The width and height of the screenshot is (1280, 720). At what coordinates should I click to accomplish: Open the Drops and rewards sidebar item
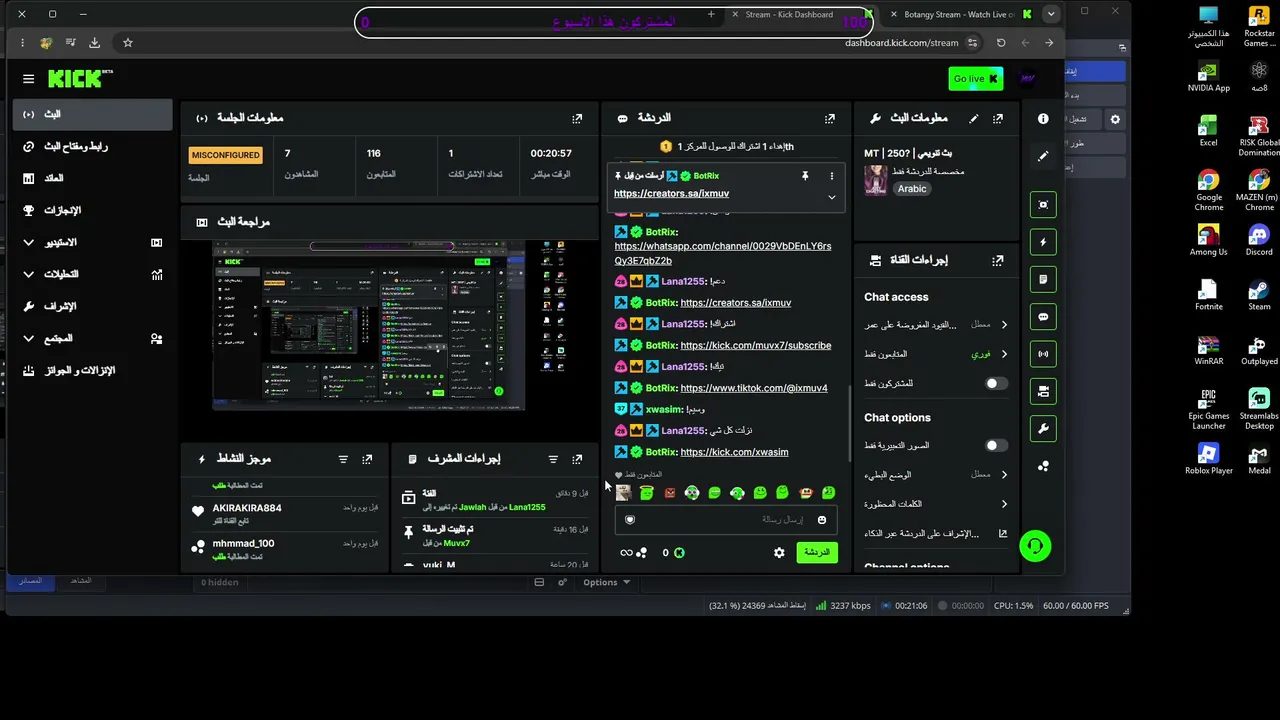point(92,370)
